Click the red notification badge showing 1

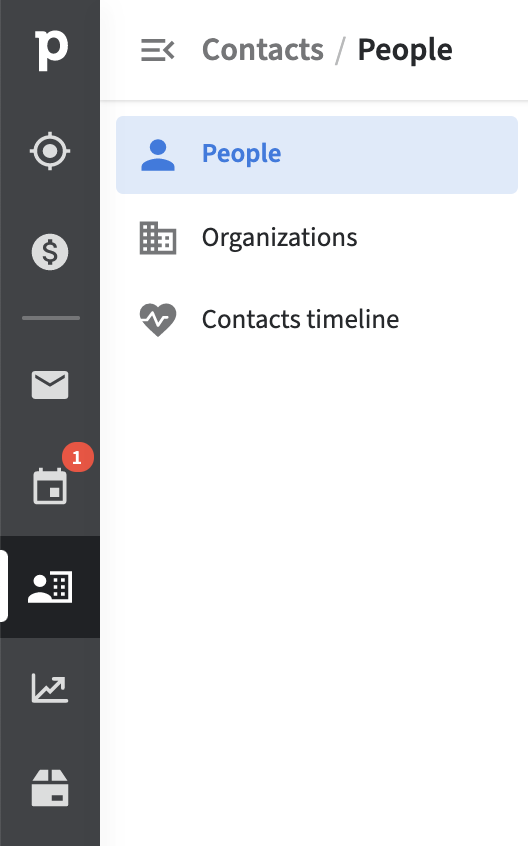[78, 458]
